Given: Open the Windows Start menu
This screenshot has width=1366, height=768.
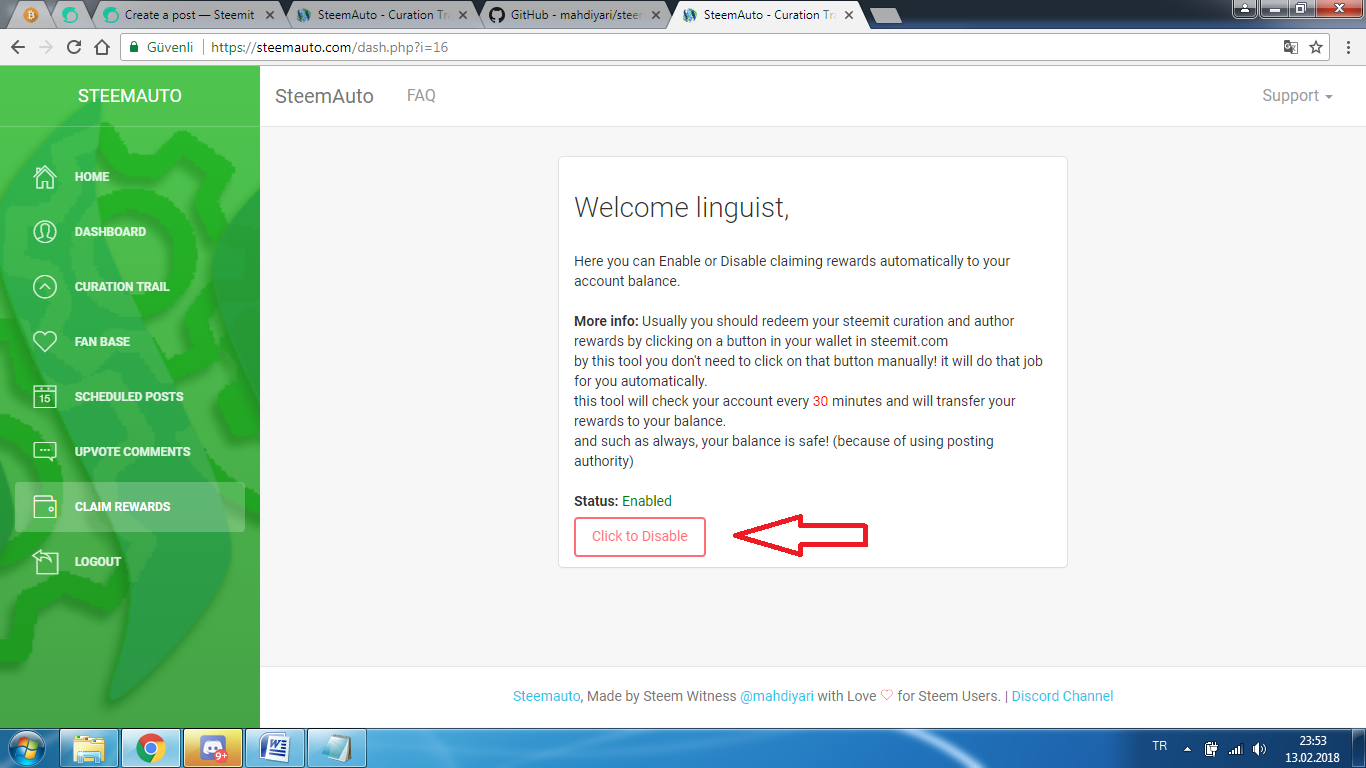Looking at the screenshot, I should pos(25,748).
